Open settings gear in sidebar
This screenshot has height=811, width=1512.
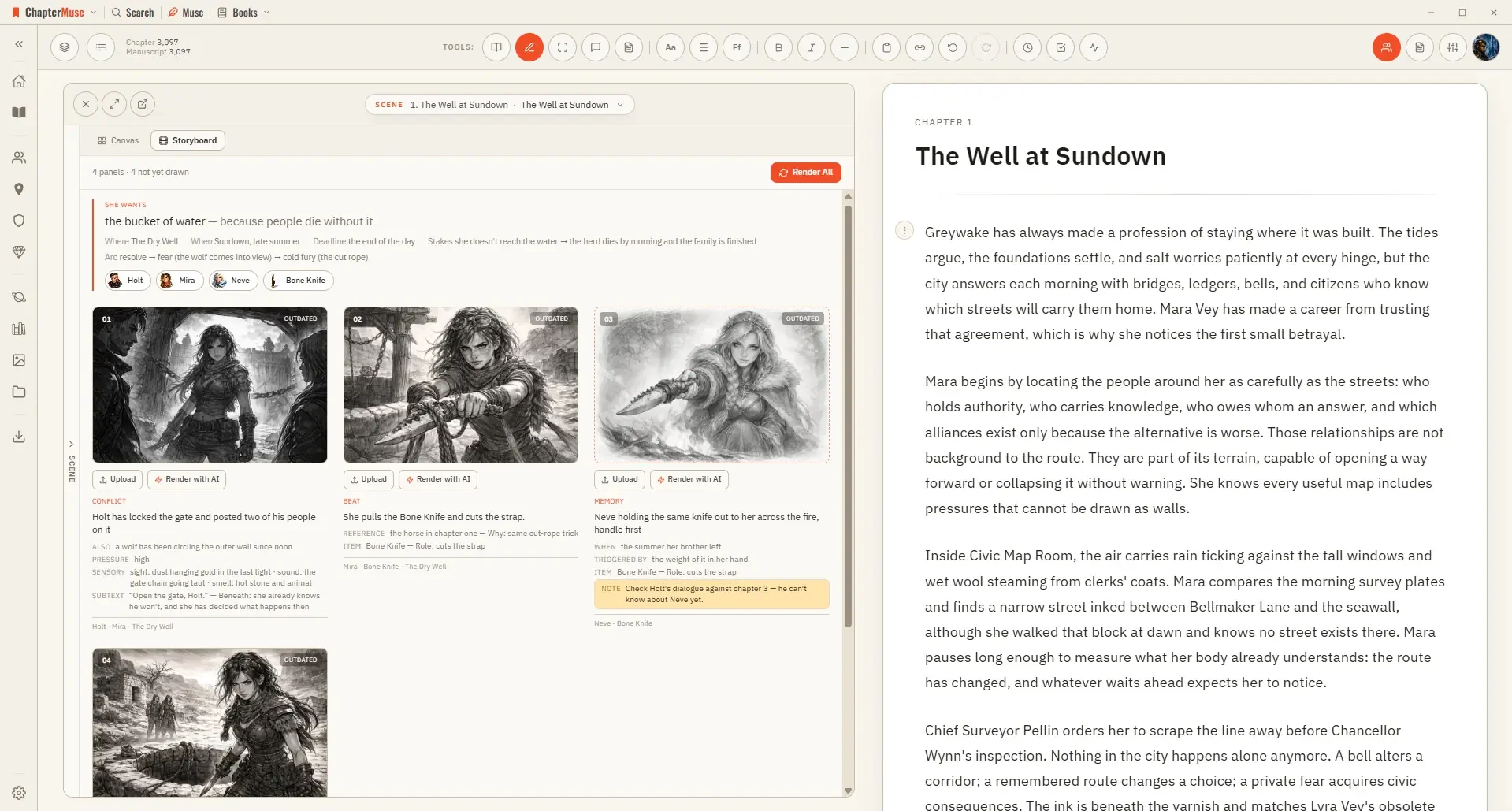pyautogui.click(x=19, y=793)
